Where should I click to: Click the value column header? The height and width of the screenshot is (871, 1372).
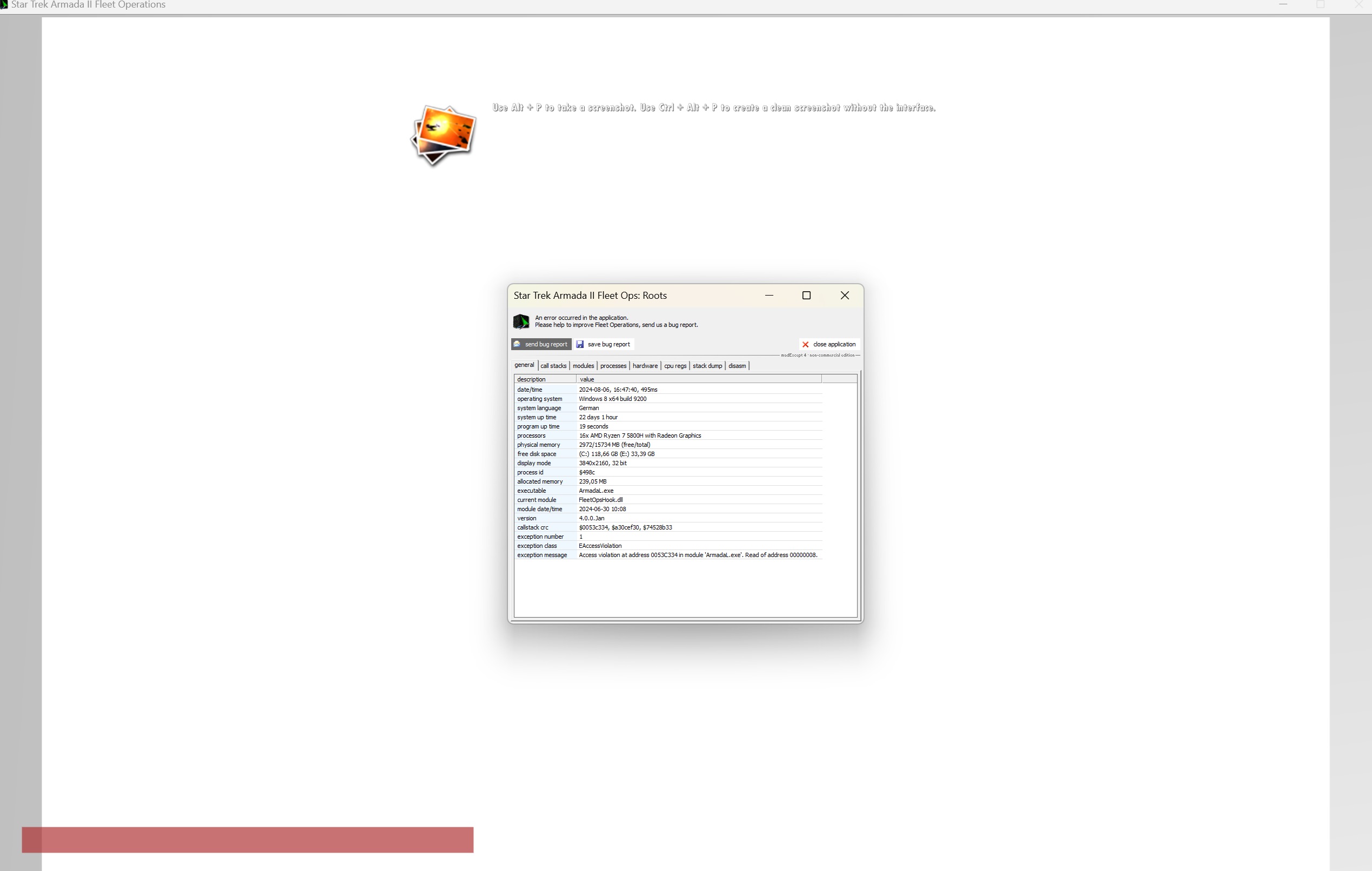click(699, 379)
